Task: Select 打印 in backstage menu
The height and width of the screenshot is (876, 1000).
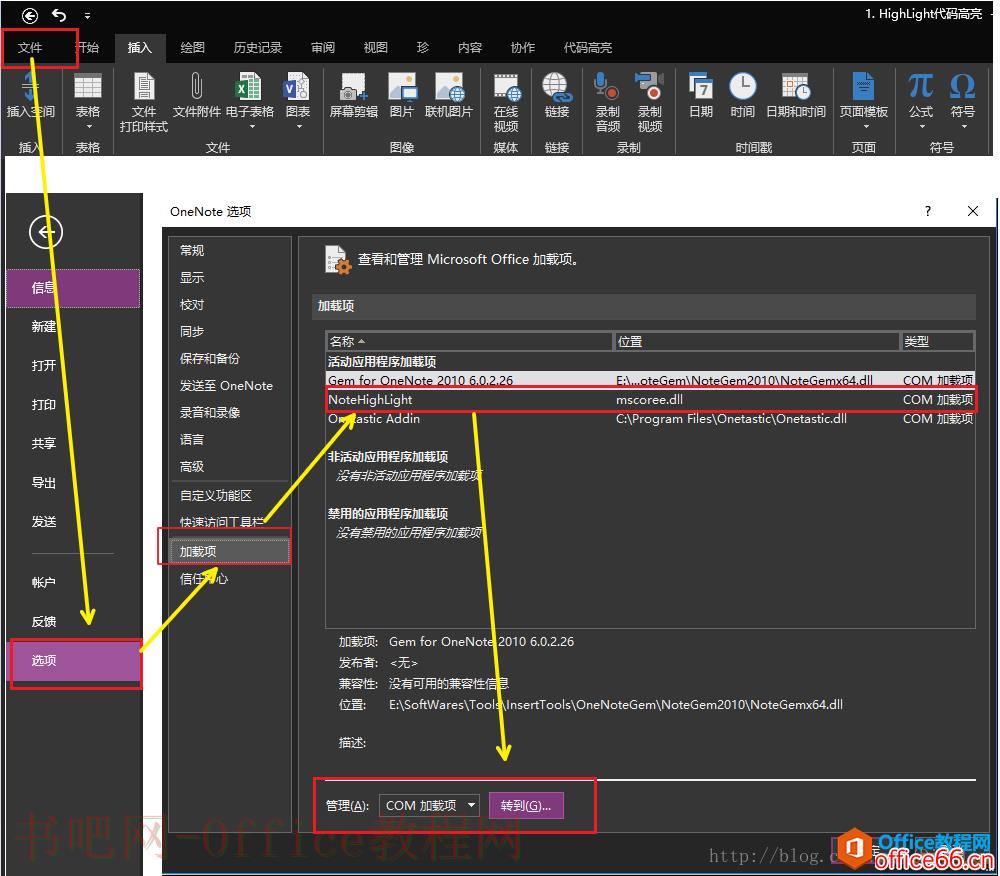Action: 43,405
